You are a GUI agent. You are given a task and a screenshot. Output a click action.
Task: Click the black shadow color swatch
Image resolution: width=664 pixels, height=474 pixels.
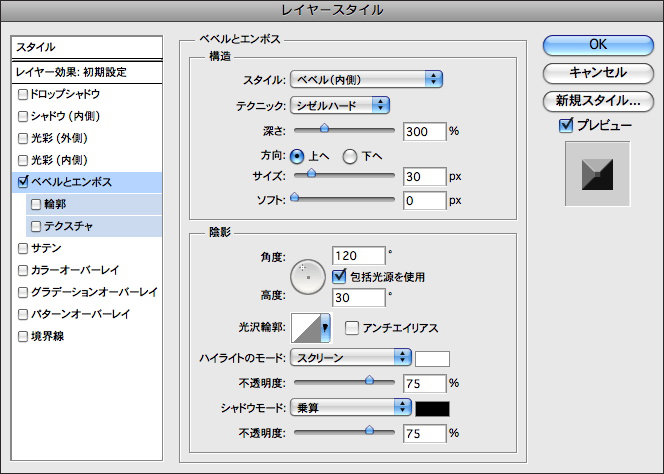pos(433,408)
